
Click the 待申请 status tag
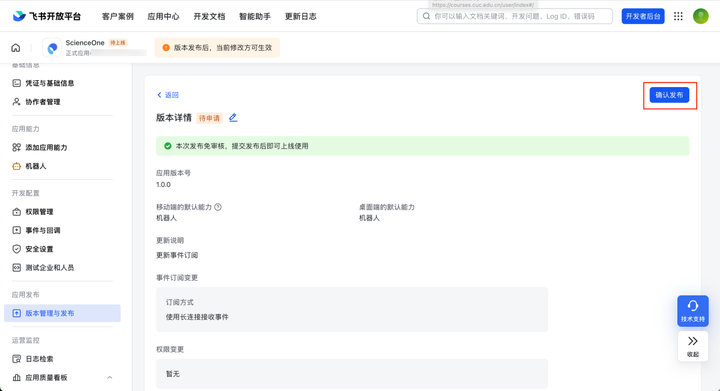coord(209,118)
